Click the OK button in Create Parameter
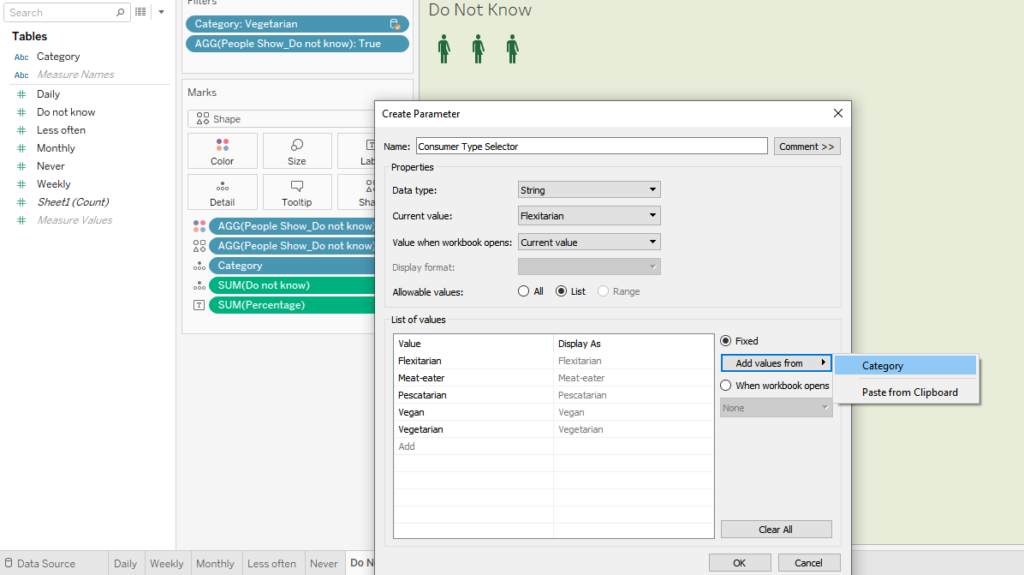Viewport: 1024px width, 575px height. [x=739, y=563]
